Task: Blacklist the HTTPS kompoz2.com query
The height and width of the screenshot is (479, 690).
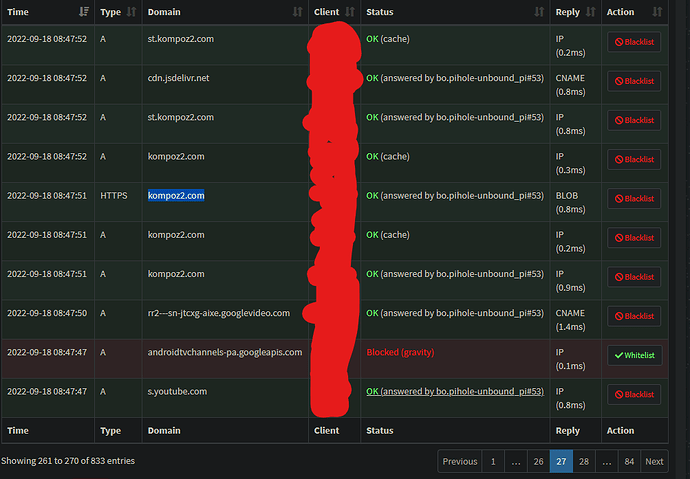Action: [634, 199]
